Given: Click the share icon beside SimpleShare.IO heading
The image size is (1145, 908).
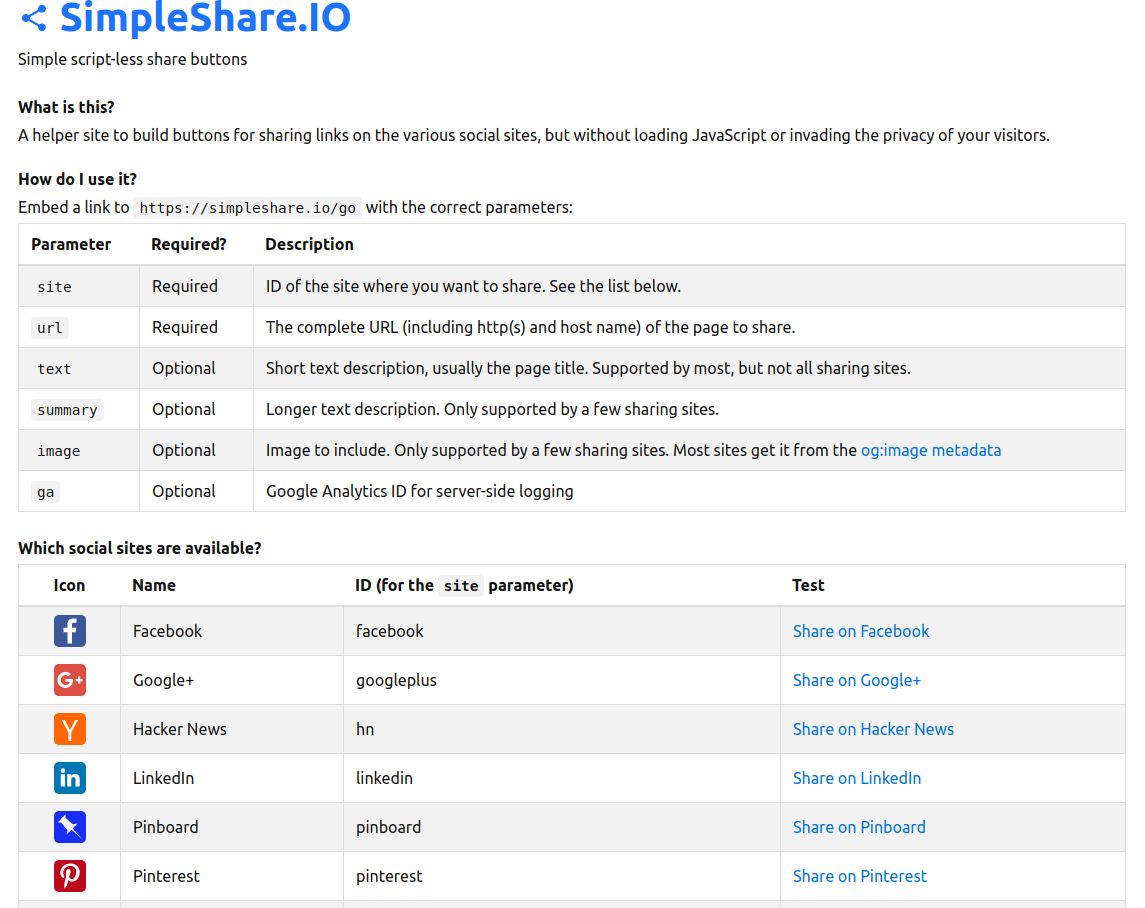Looking at the screenshot, I should point(31,17).
